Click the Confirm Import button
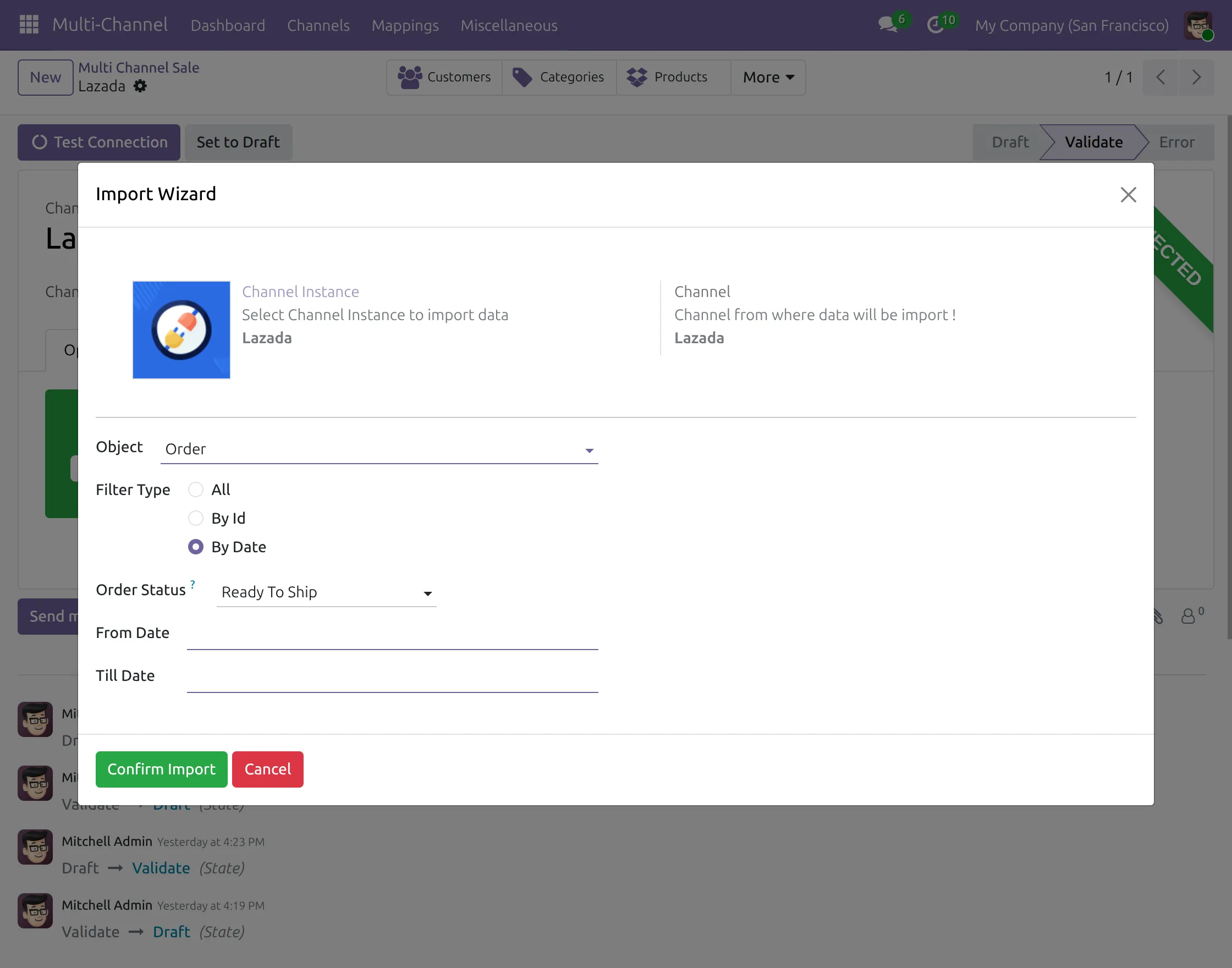The height and width of the screenshot is (968, 1232). [x=162, y=769]
